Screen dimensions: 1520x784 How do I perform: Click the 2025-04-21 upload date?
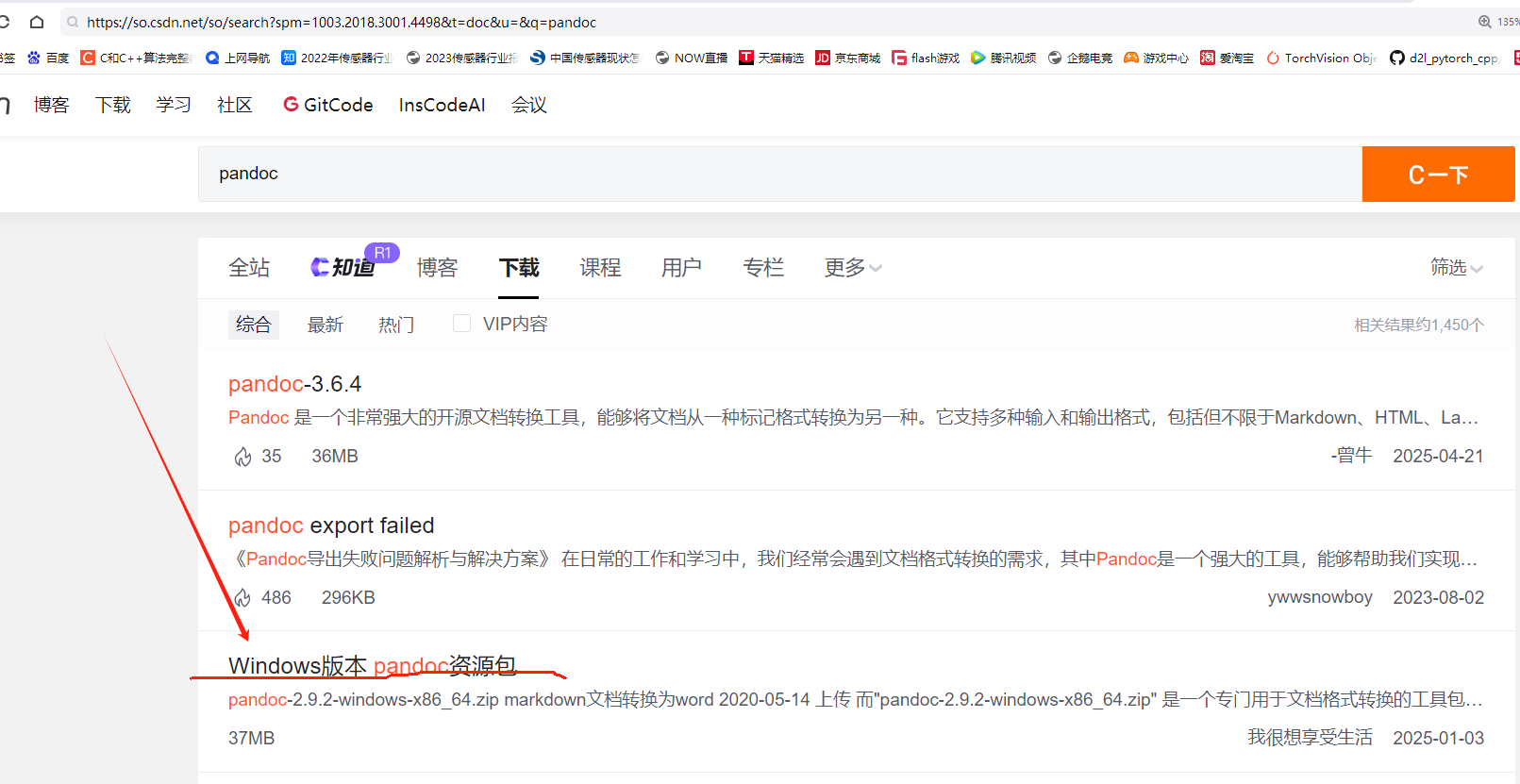[1438, 456]
